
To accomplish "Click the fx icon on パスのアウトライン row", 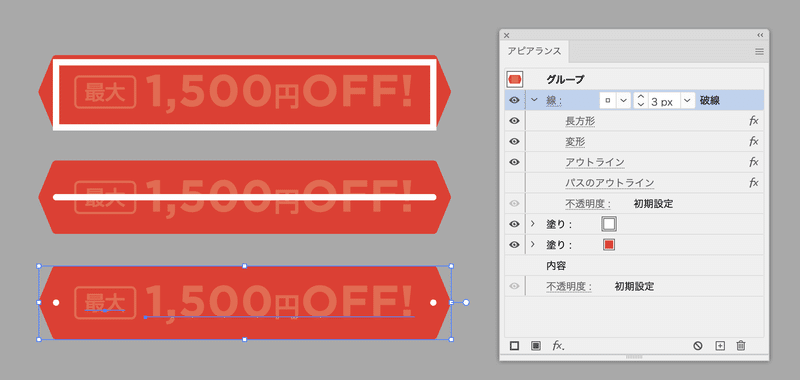I will (x=754, y=183).
